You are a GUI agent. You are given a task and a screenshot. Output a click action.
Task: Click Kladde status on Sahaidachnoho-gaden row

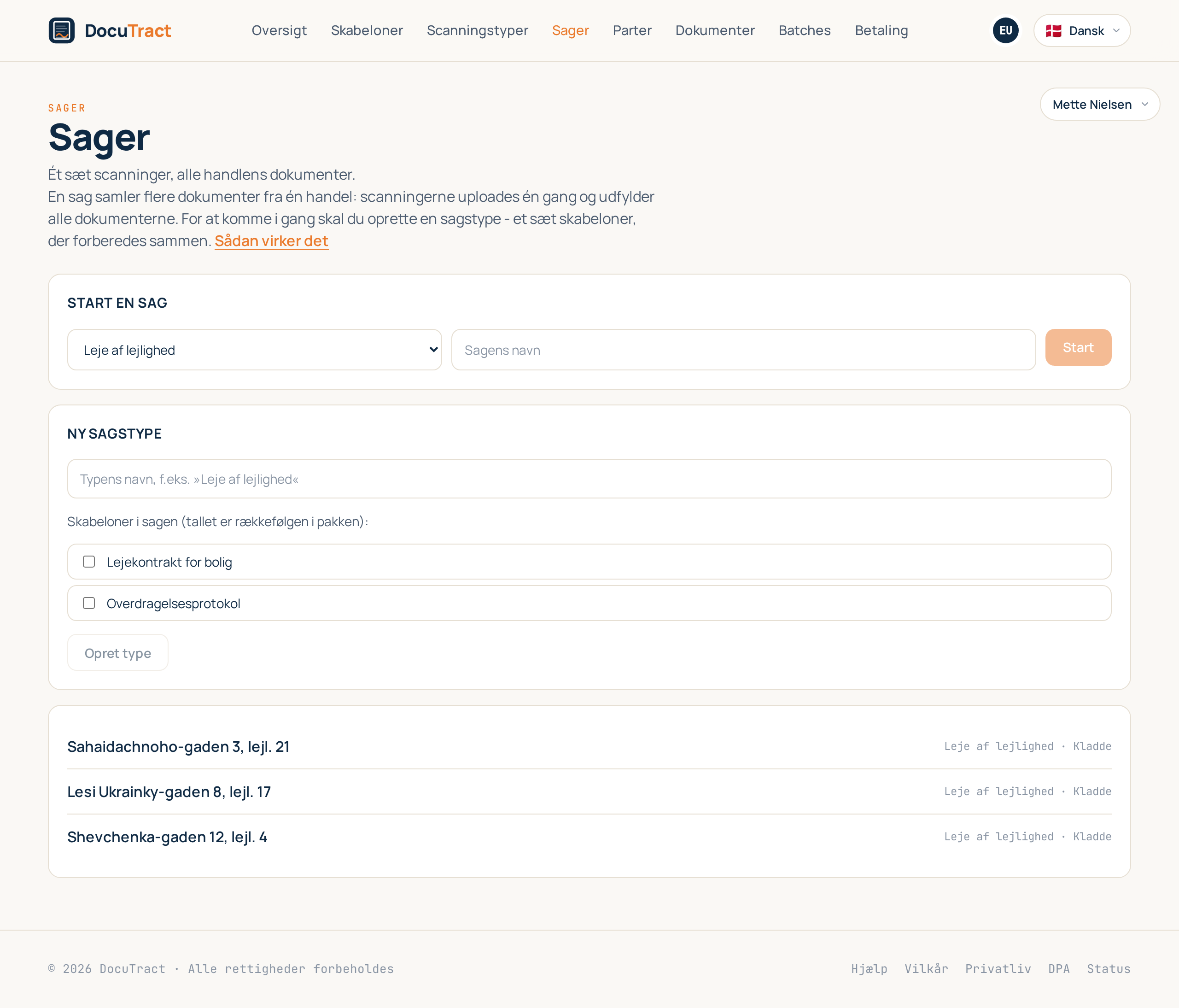pos(1092,746)
